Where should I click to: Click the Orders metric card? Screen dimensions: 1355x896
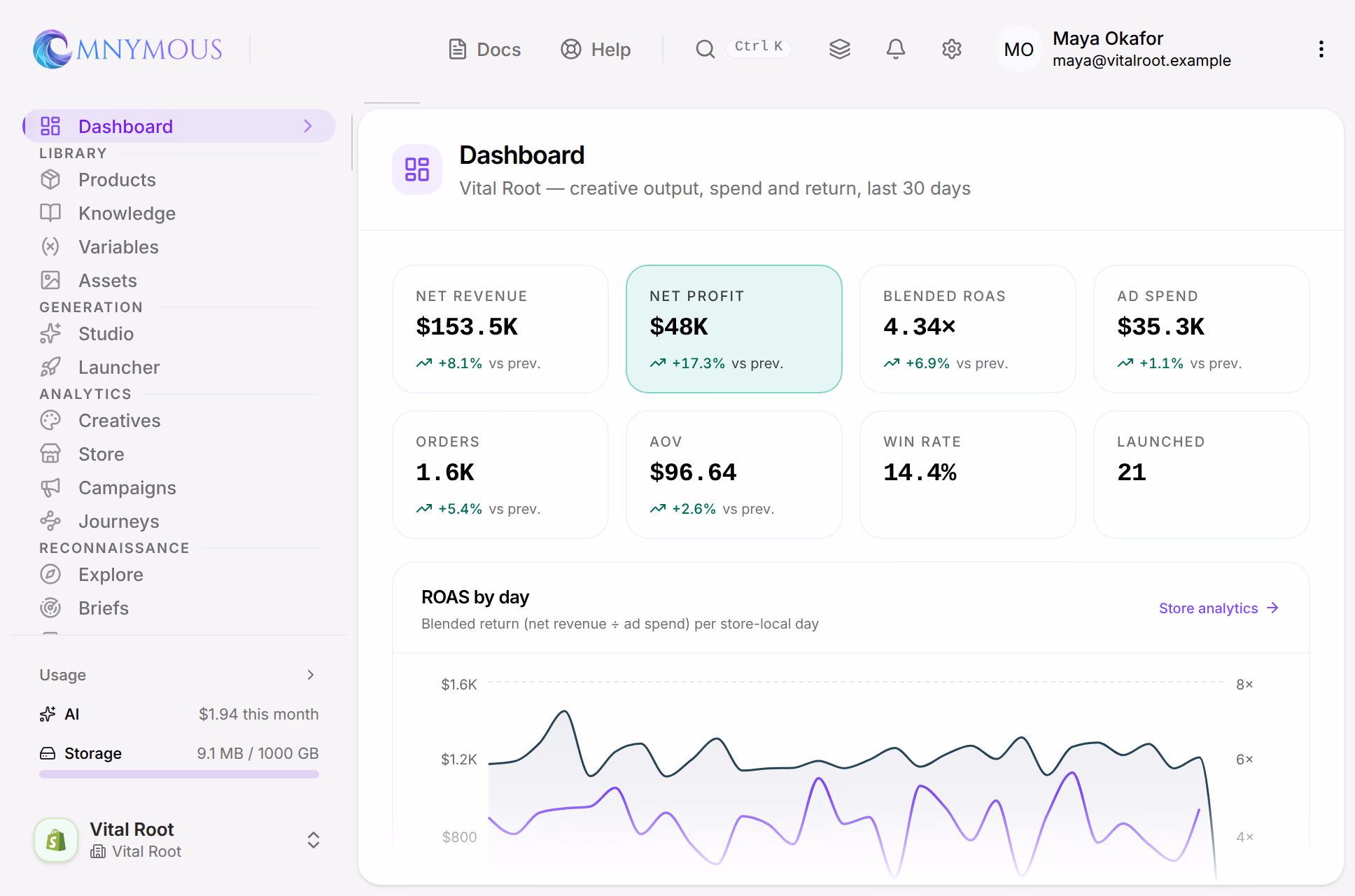[x=500, y=475]
